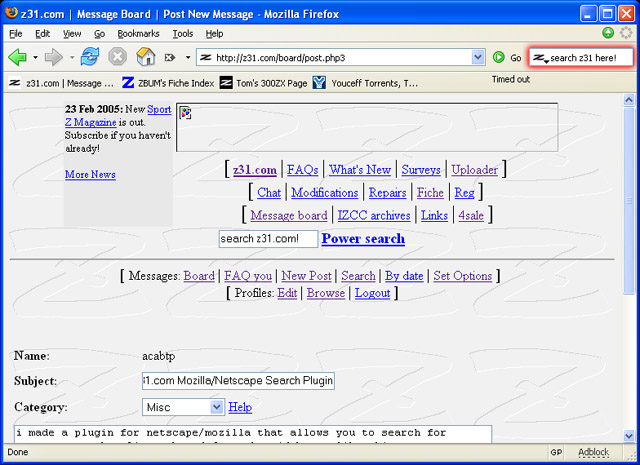Expand the address bar URL history dropdown

478,57
